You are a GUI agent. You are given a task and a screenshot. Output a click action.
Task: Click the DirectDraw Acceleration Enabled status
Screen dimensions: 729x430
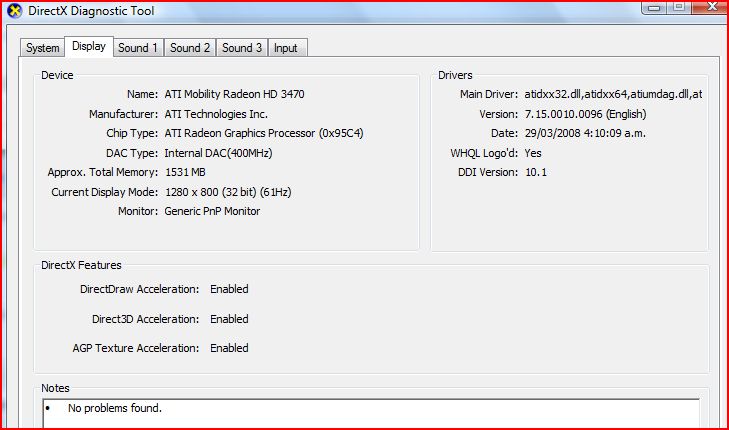229,289
